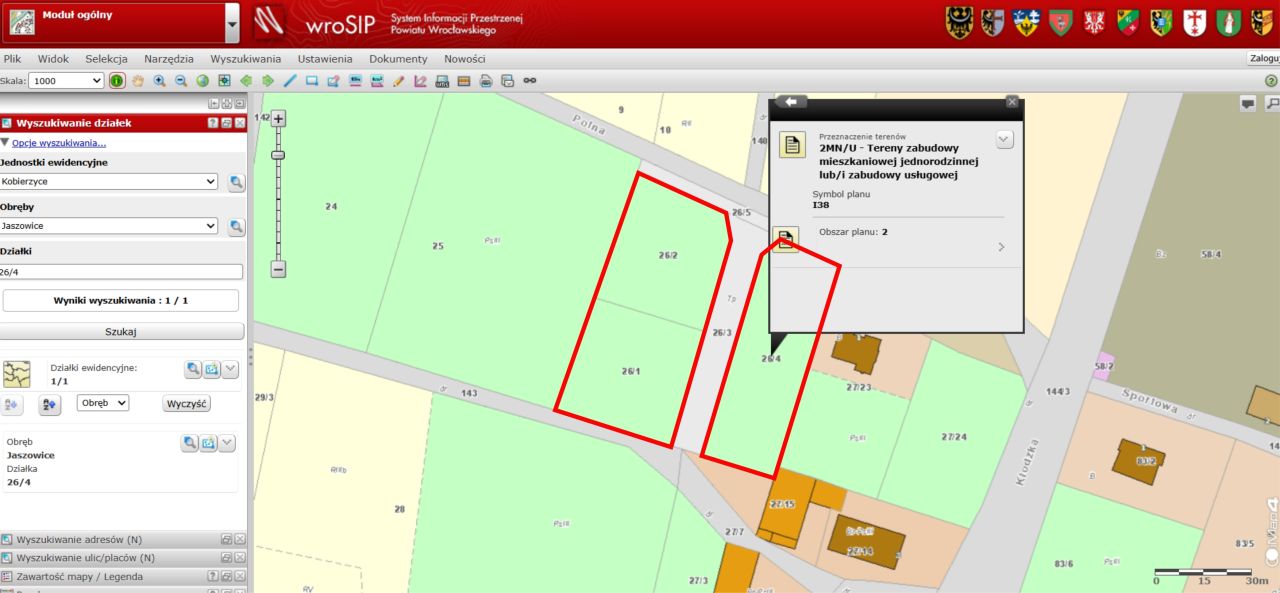The height and width of the screenshot is (593, 1280).
Task: Click the back arrow in popup header
Action: (790, 102)
